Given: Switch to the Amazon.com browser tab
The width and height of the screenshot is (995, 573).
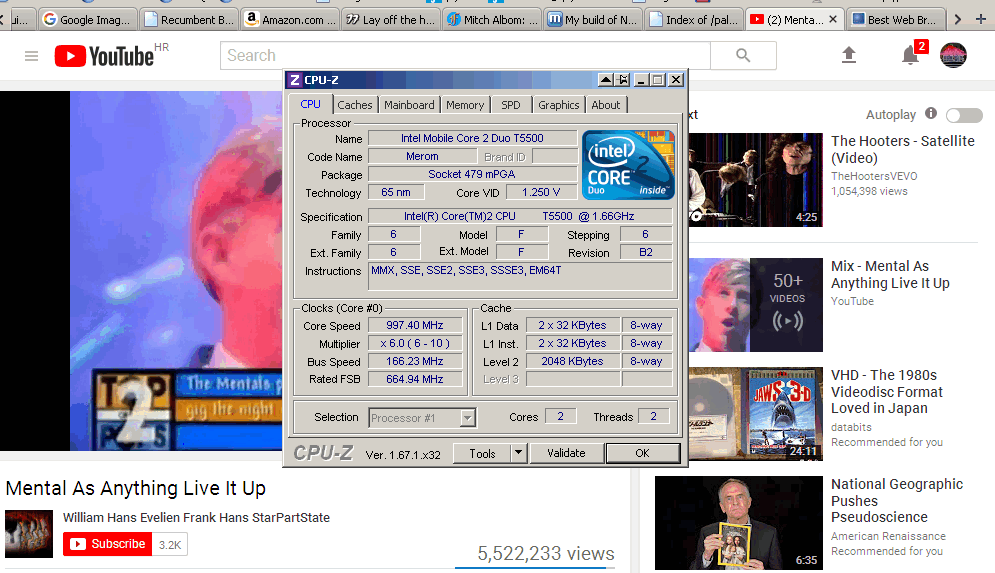Looking at the screenshot, I should point(291,19).
